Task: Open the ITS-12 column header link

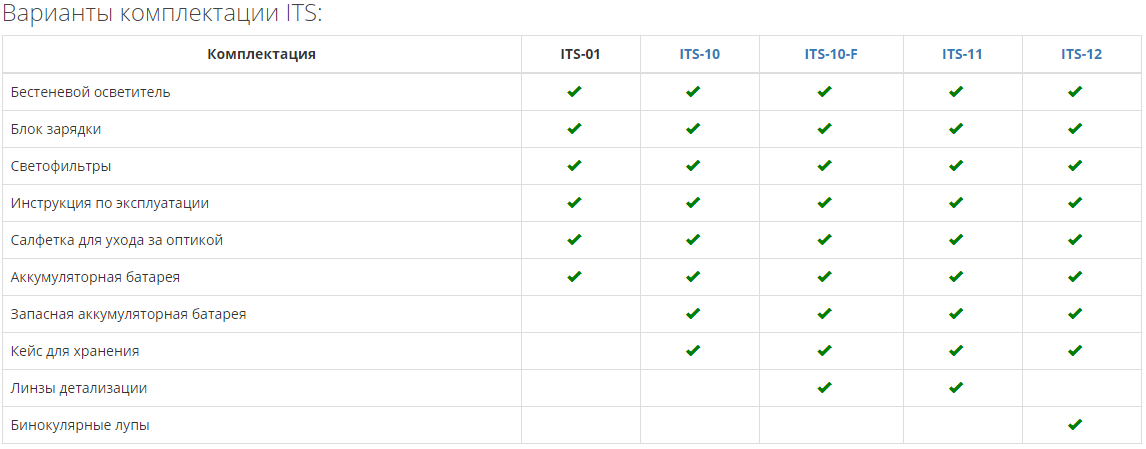Action: point(1081,54)
